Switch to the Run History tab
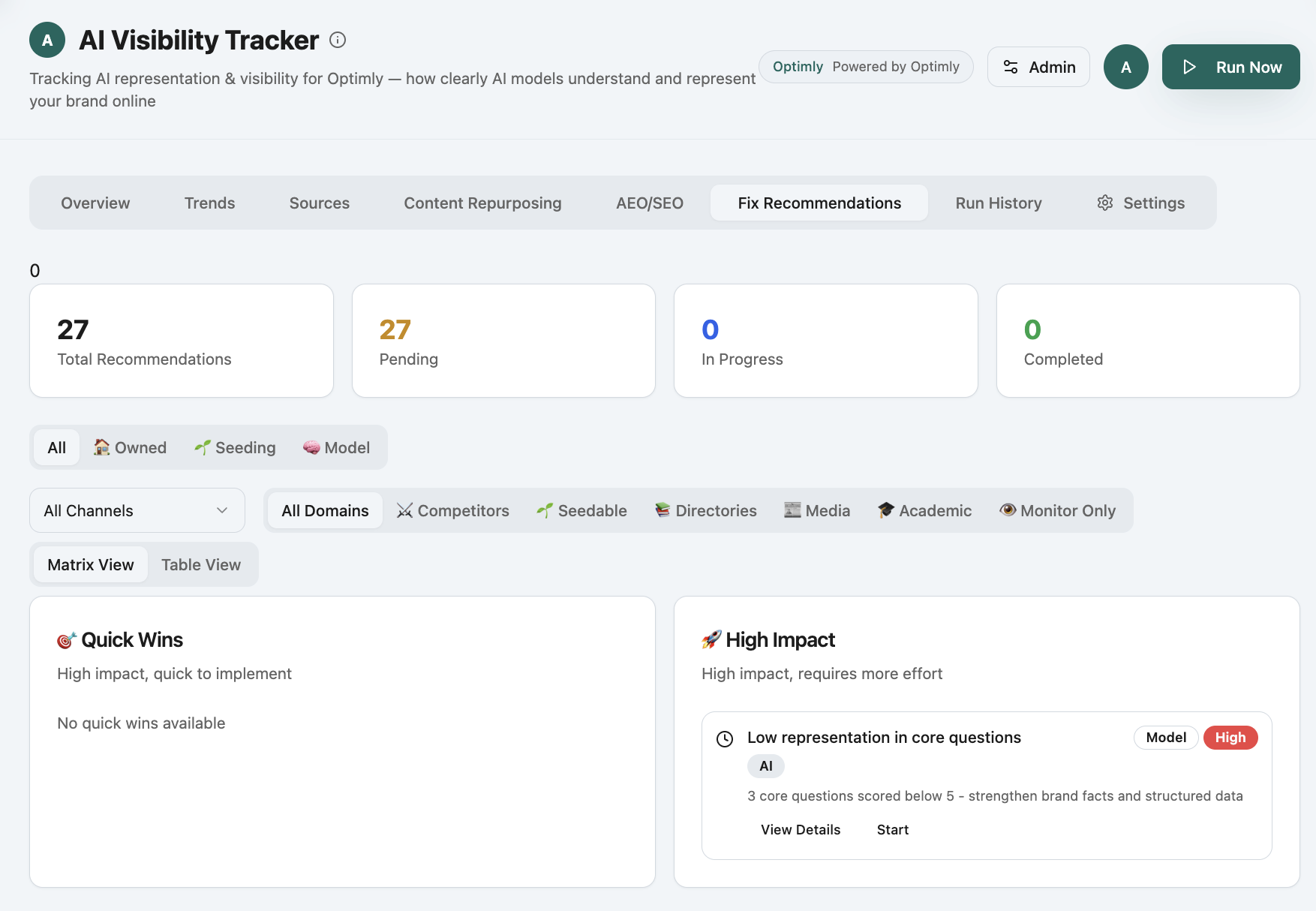This screenshot has height=911, width=1316. 999,203
